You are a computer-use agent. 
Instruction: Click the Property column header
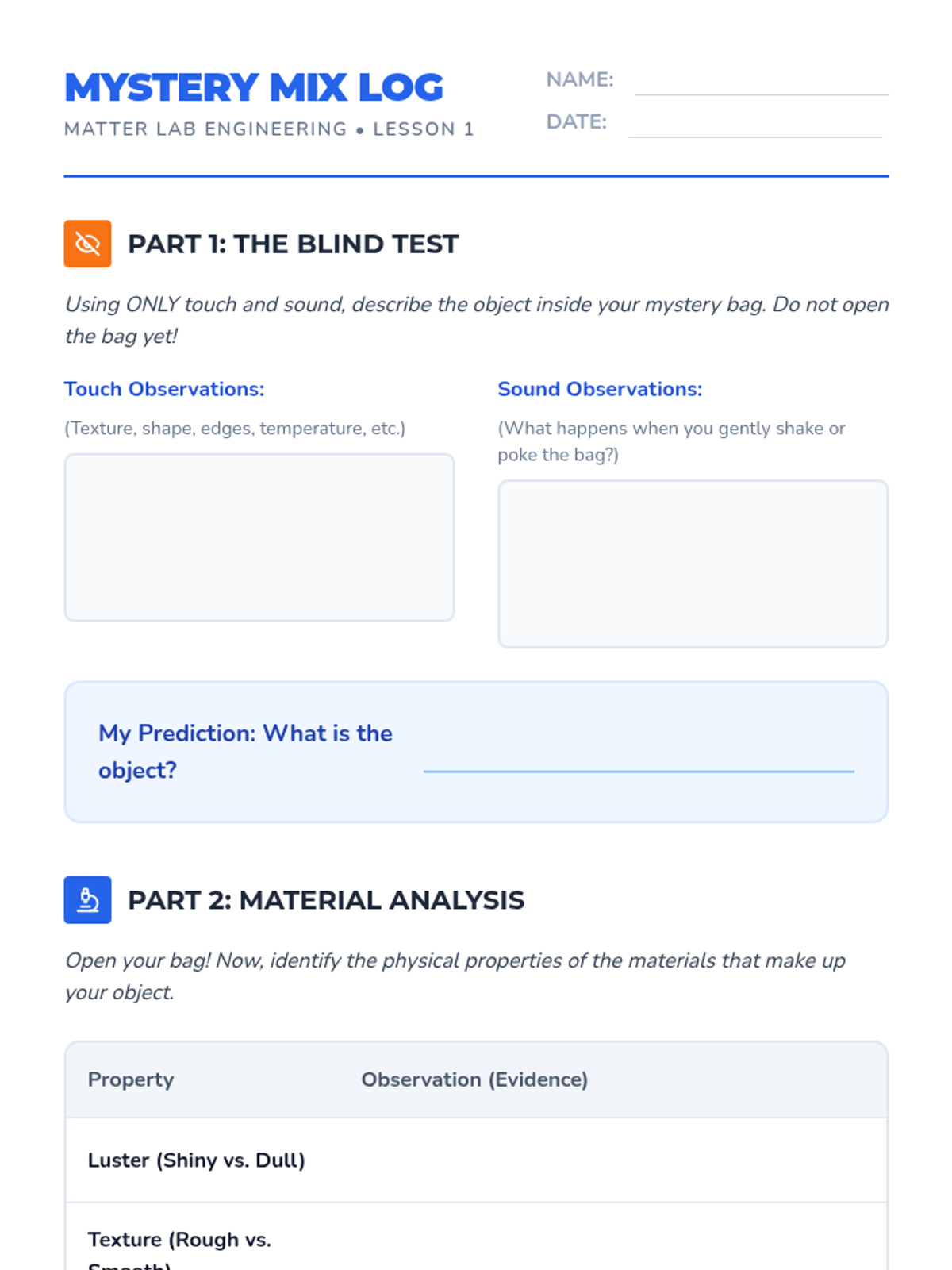coord(131,1079)
